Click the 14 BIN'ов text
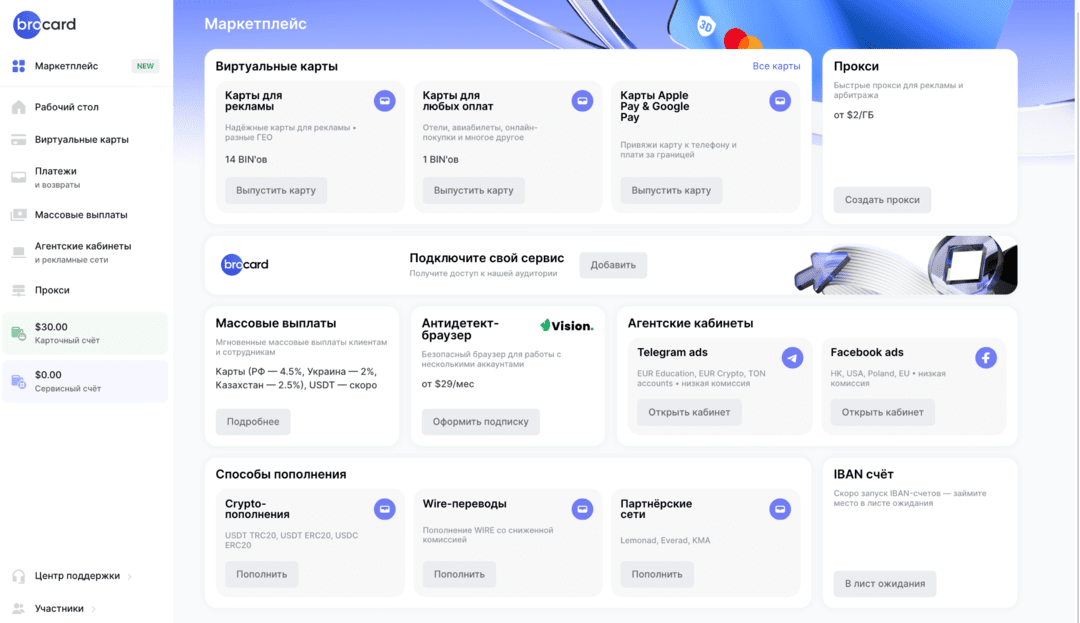The image size is (1080, 623). pyautogui.click(x=246, y=160)
